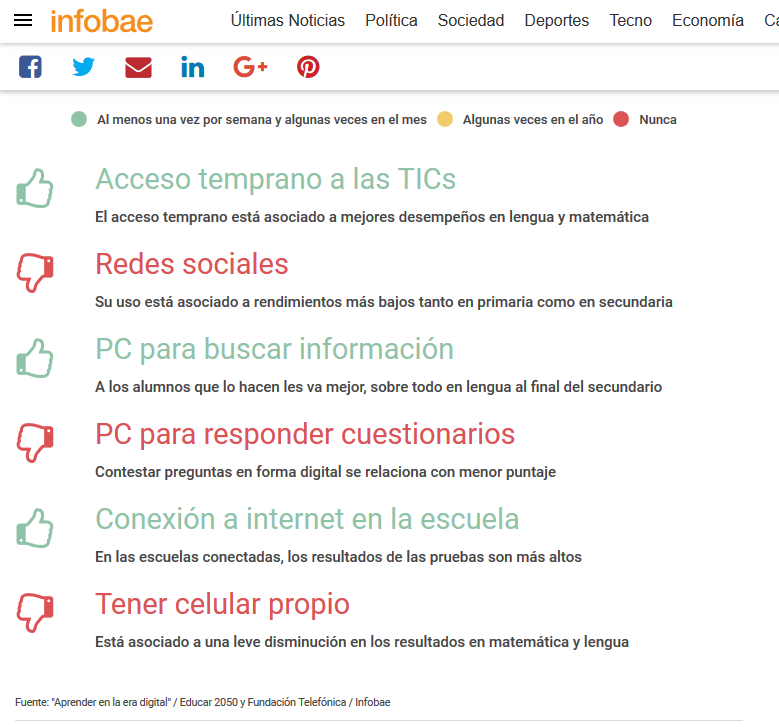This screenshot has height=727, width=779.
Task: Open the Deportes section
Action: 557,20
